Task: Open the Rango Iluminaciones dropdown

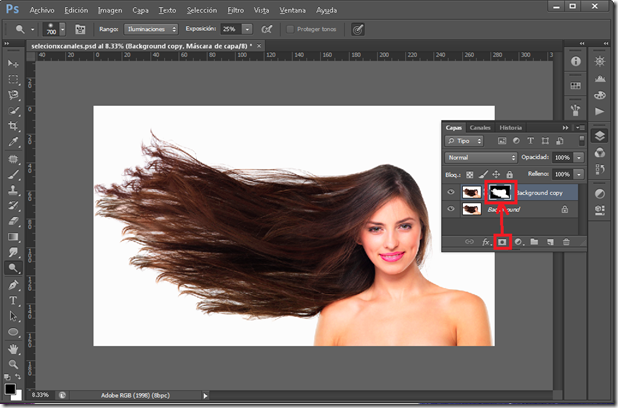Action: 151,29
